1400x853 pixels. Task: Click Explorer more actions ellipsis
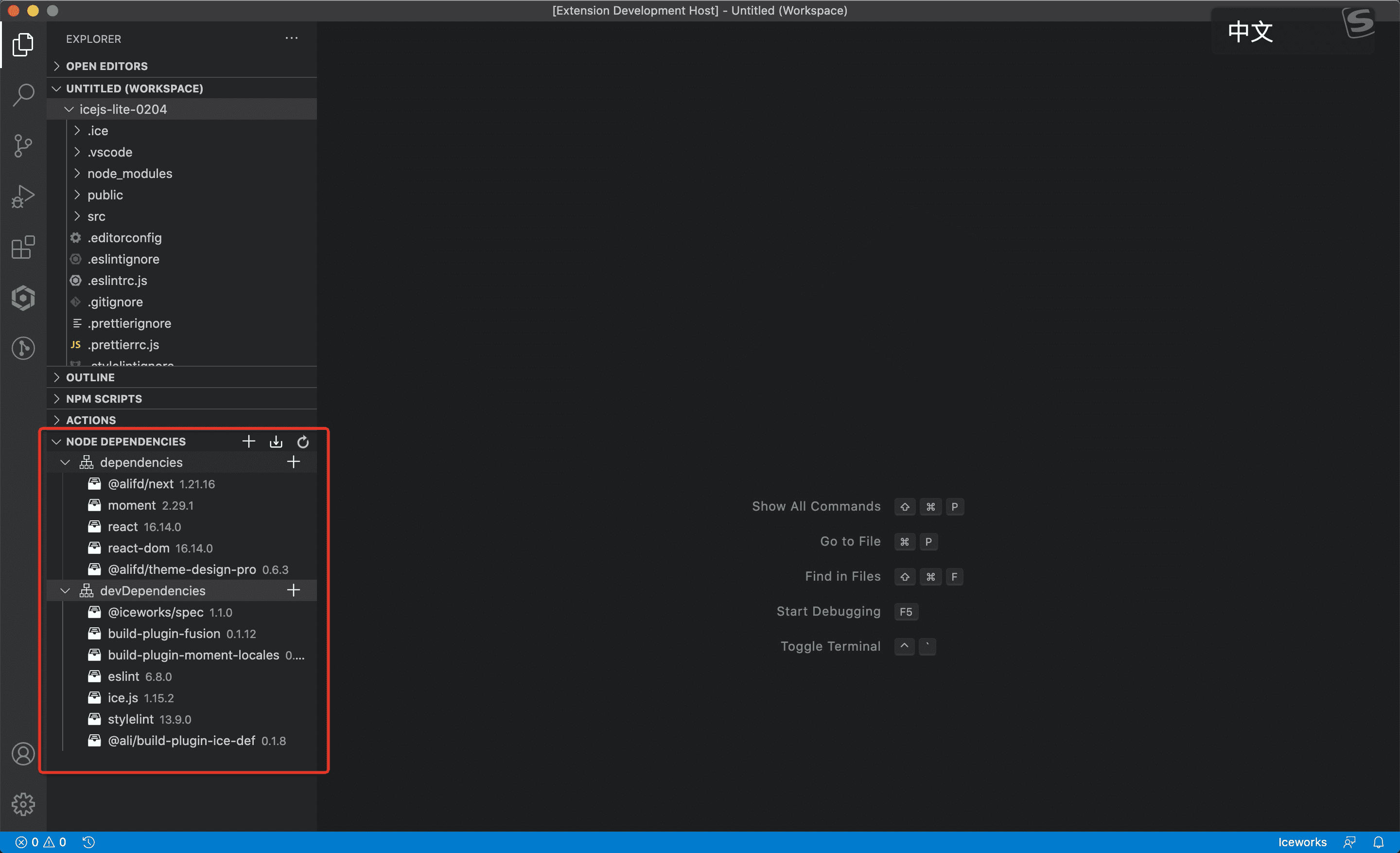click(292, 38)
